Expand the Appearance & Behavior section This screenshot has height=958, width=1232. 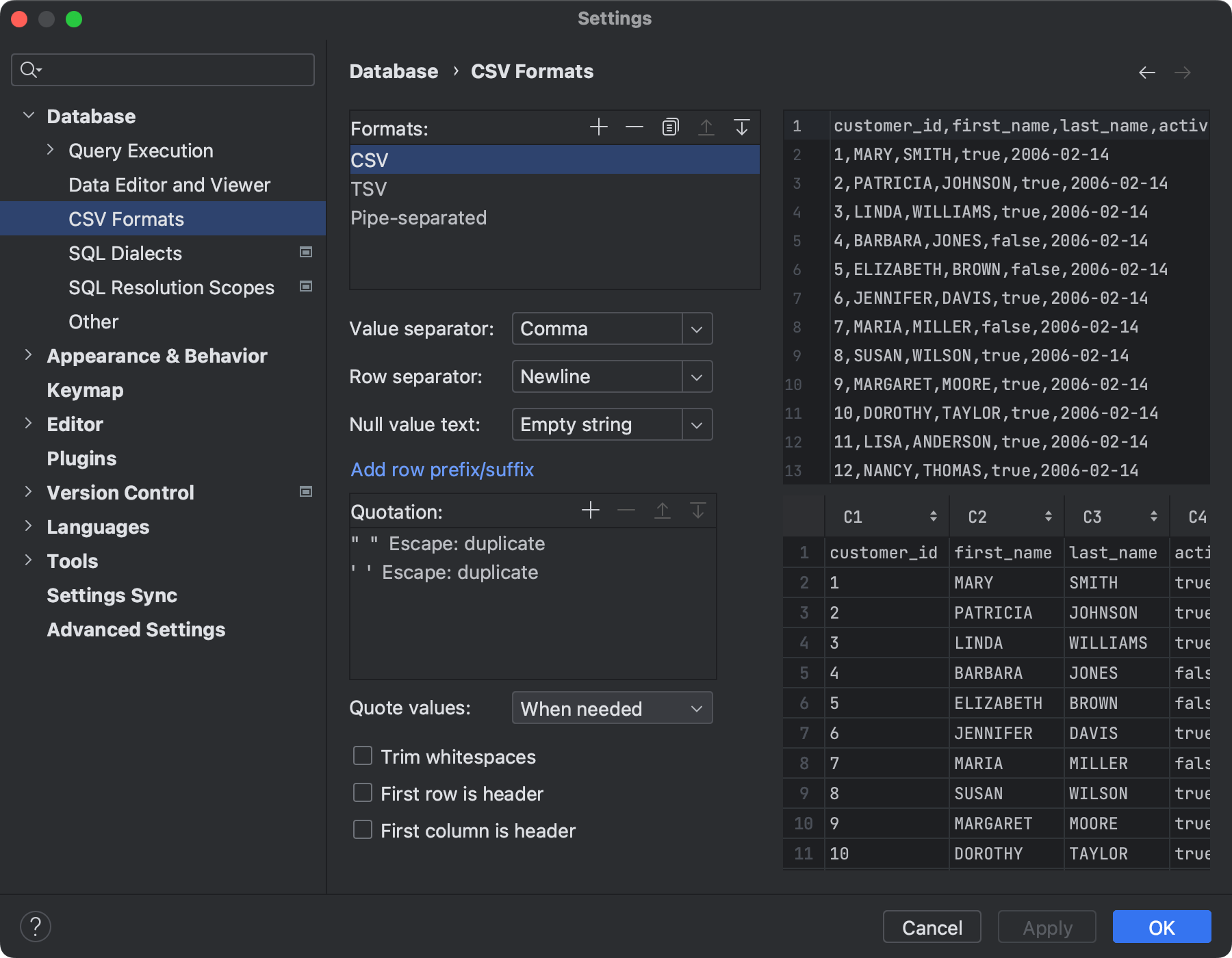[x=28, y=355]
